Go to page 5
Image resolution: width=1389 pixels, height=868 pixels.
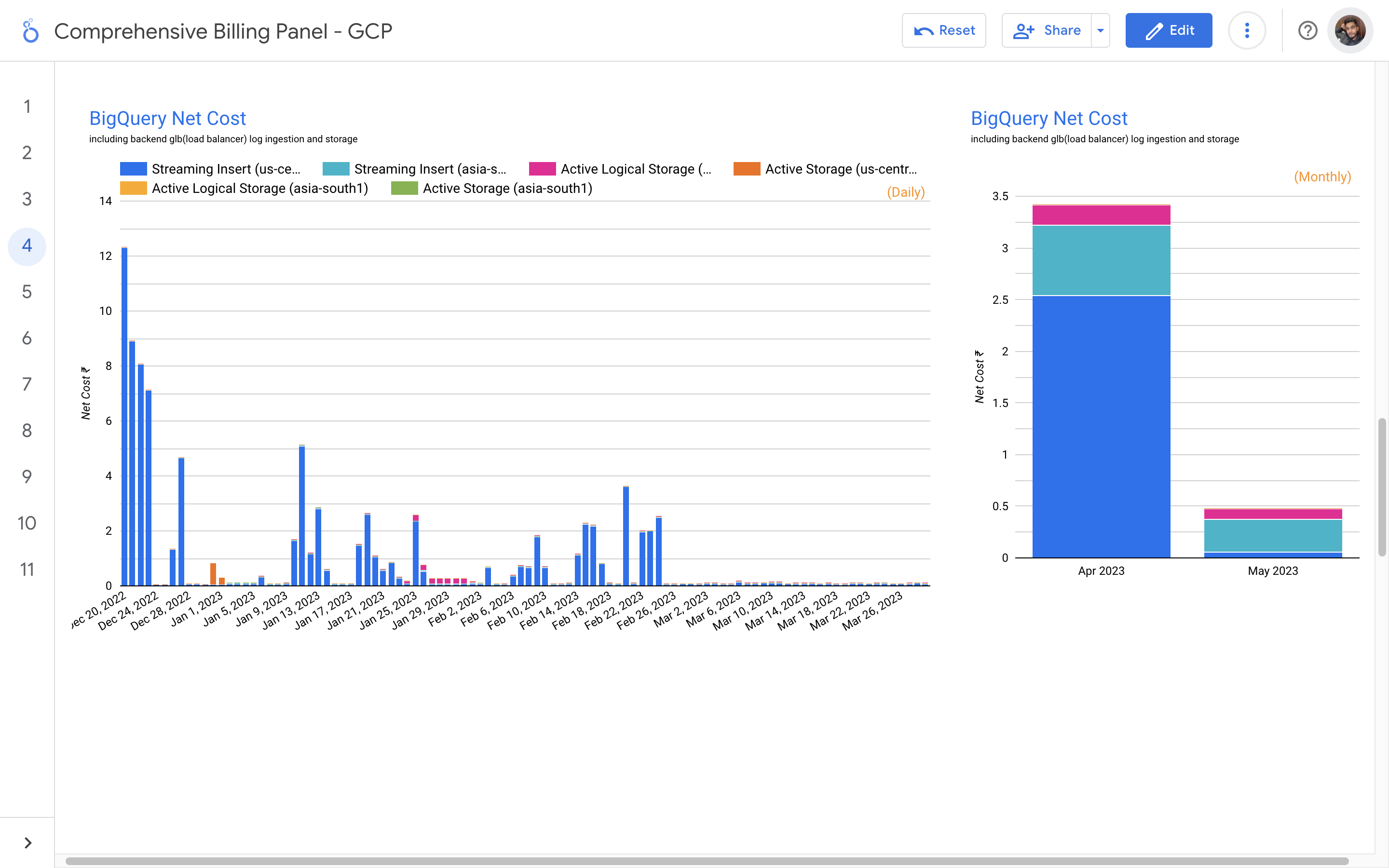(27, 292)
